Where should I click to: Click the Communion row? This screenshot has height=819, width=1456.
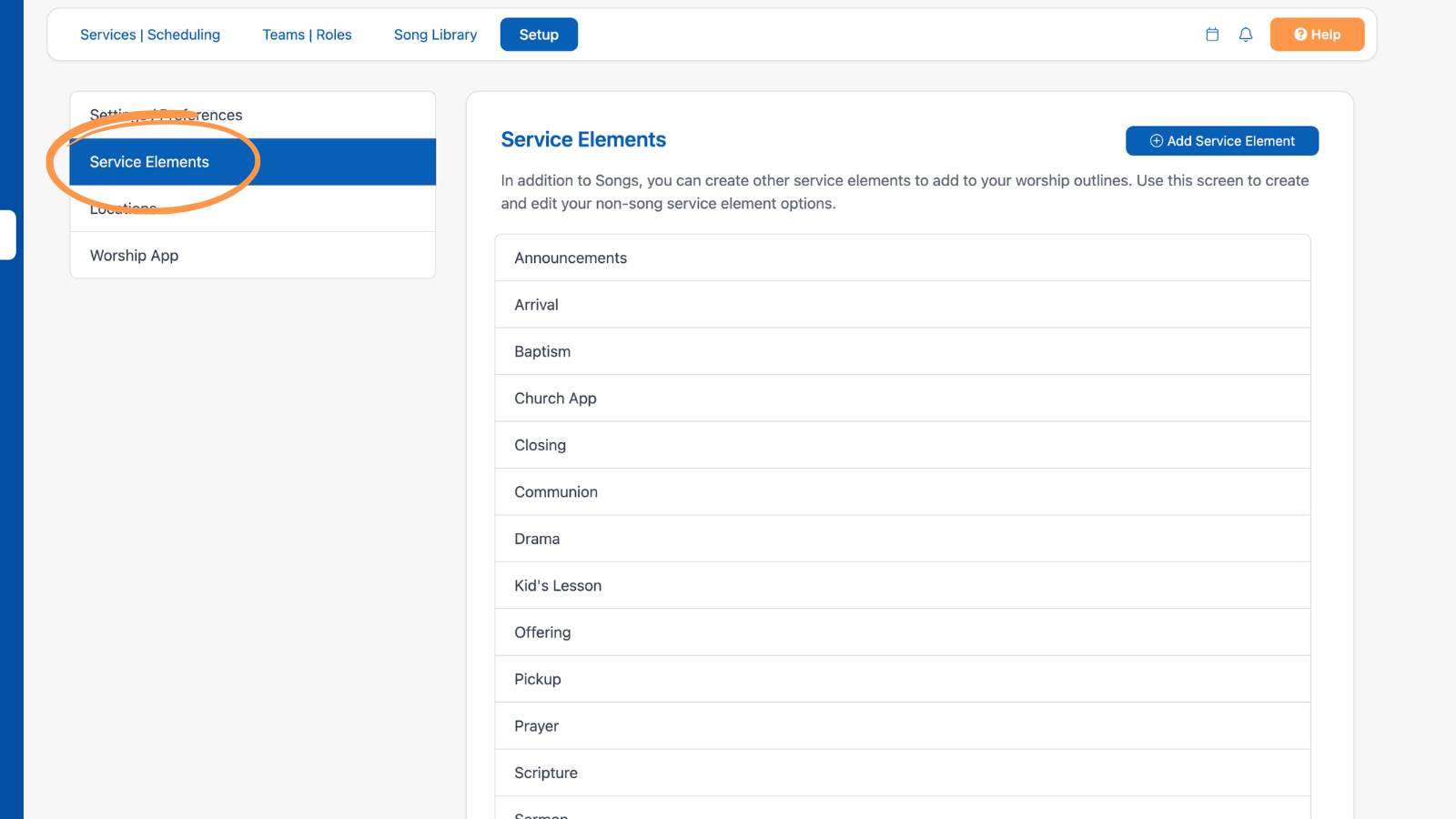(903, 492)
